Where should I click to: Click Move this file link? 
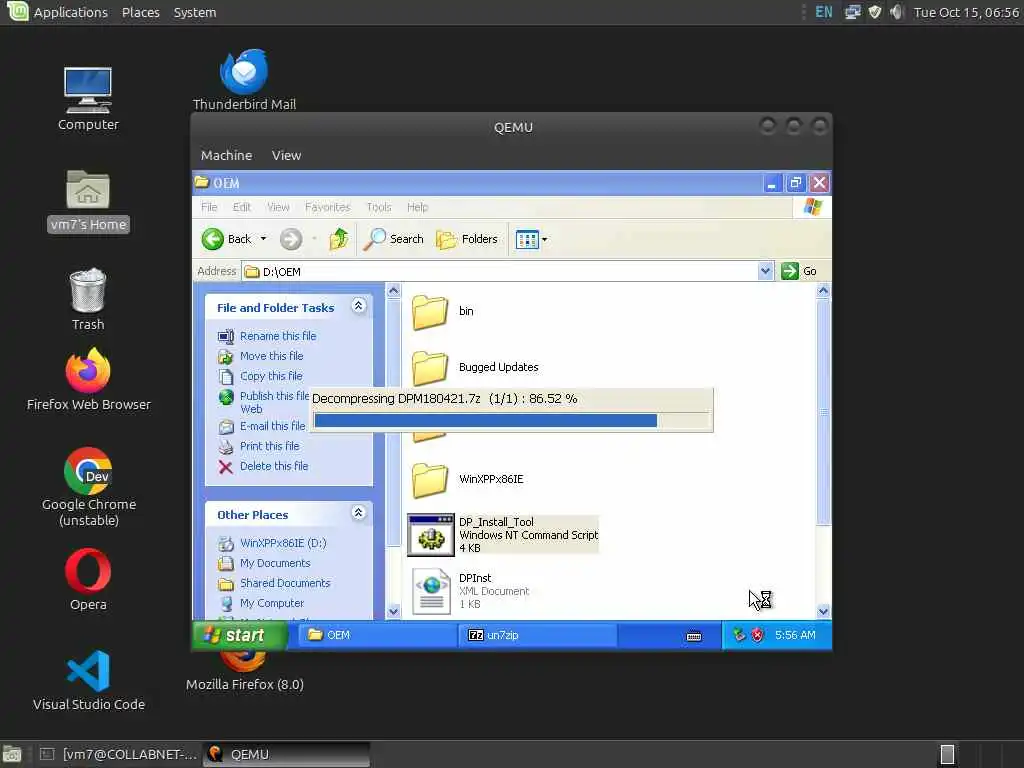pyautogui.click(x=271, y=356)
